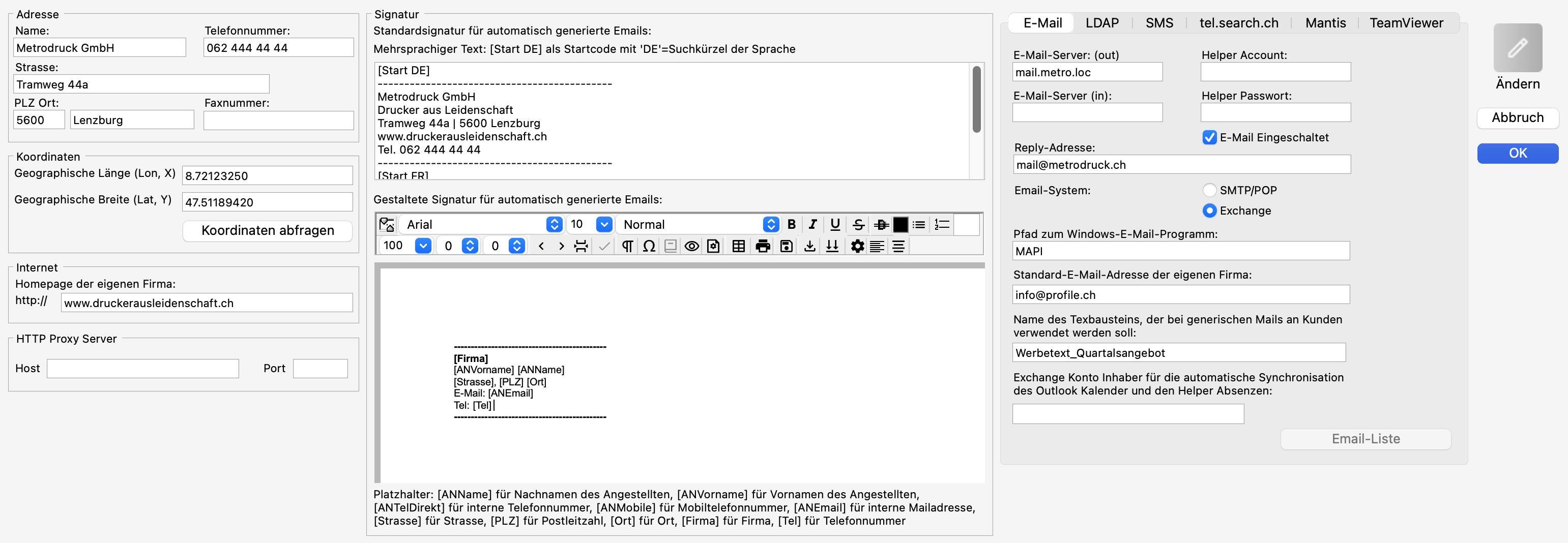Print the signature with printer icon
The width and height of the screenshot is (1568, 543).
tap(762, 246)
